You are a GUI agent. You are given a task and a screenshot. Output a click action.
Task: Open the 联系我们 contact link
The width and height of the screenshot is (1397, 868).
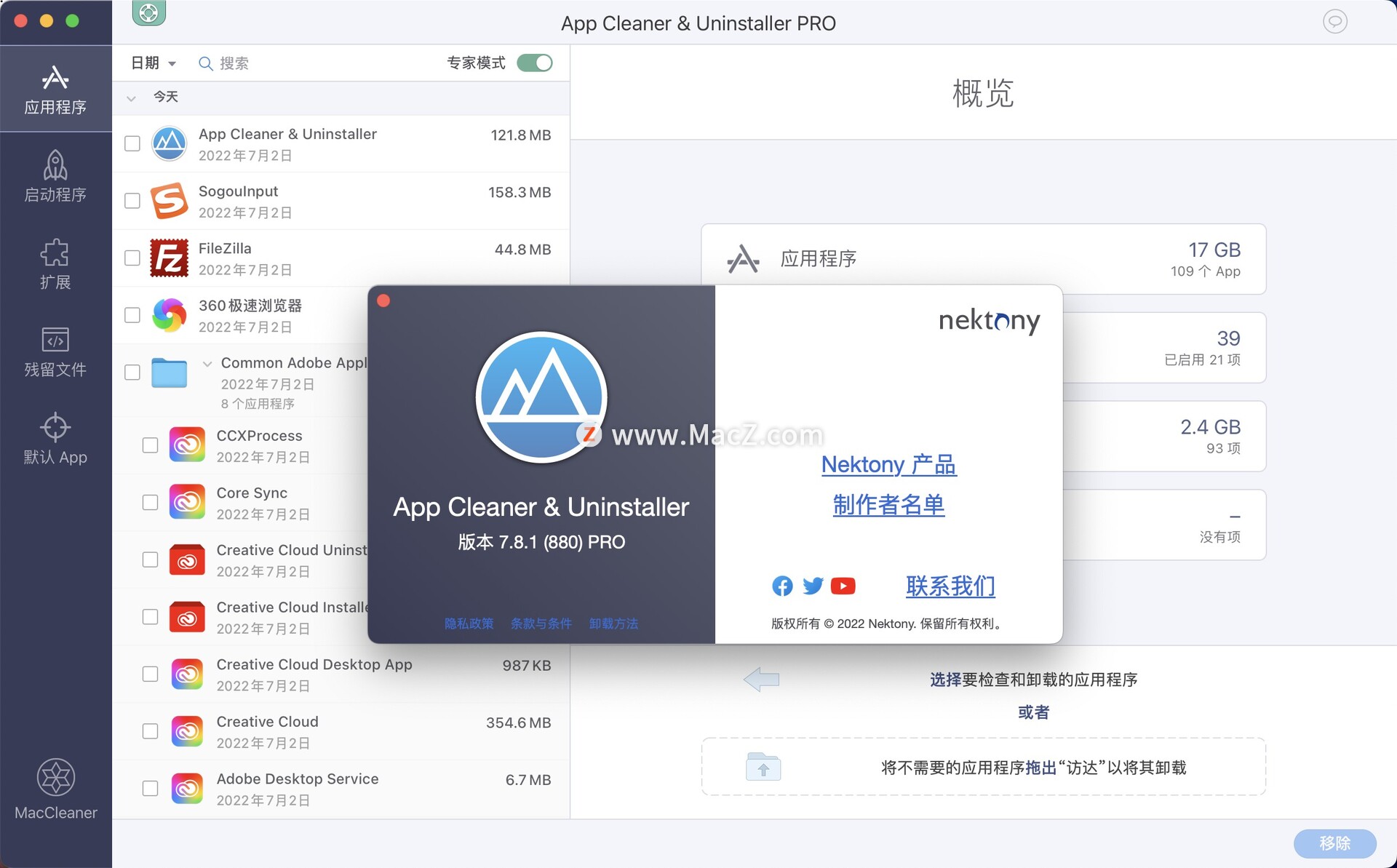(x=950, y=586)
